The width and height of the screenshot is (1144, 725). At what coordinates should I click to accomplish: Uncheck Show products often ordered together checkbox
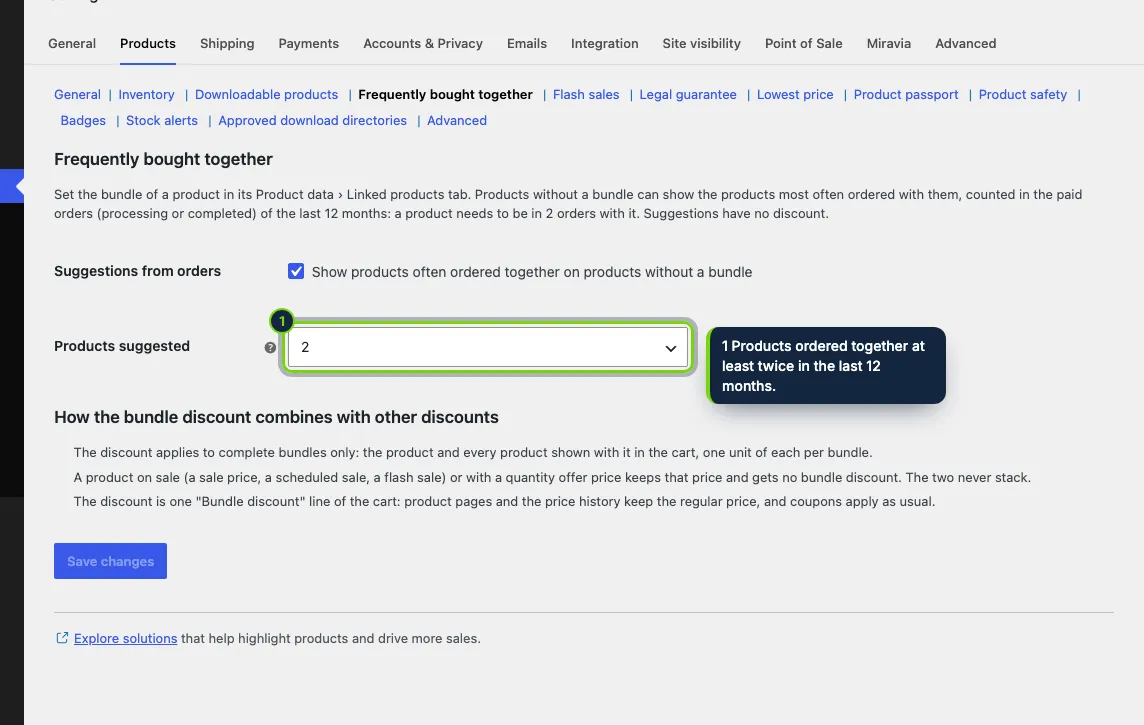[295, 271]
